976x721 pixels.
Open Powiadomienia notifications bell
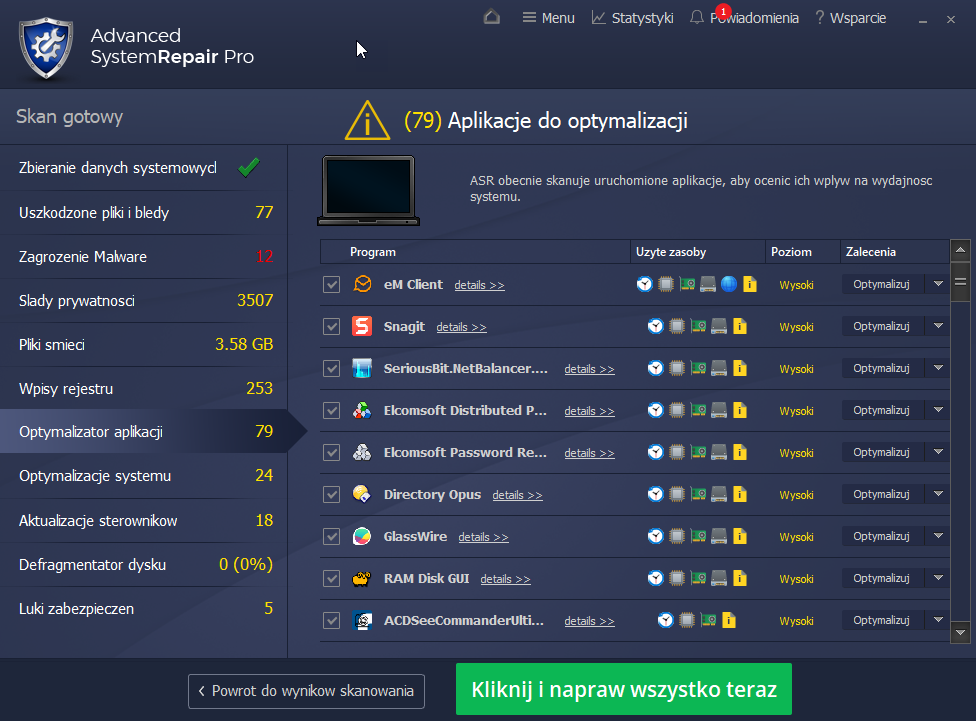click(744, 18)
